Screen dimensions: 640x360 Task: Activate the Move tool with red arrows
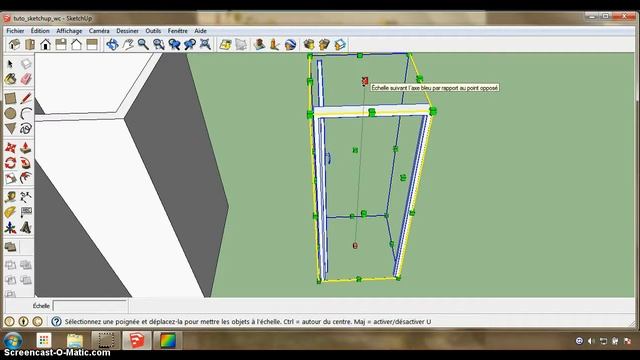[10, 148]
